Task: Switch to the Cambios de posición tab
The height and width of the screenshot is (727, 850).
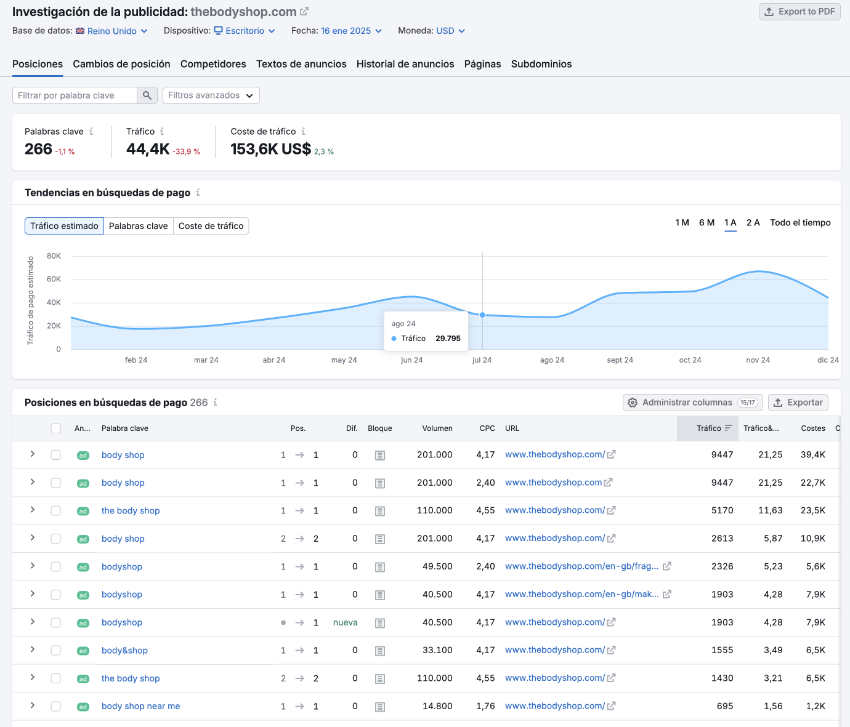Action: (x=121, y=64)
